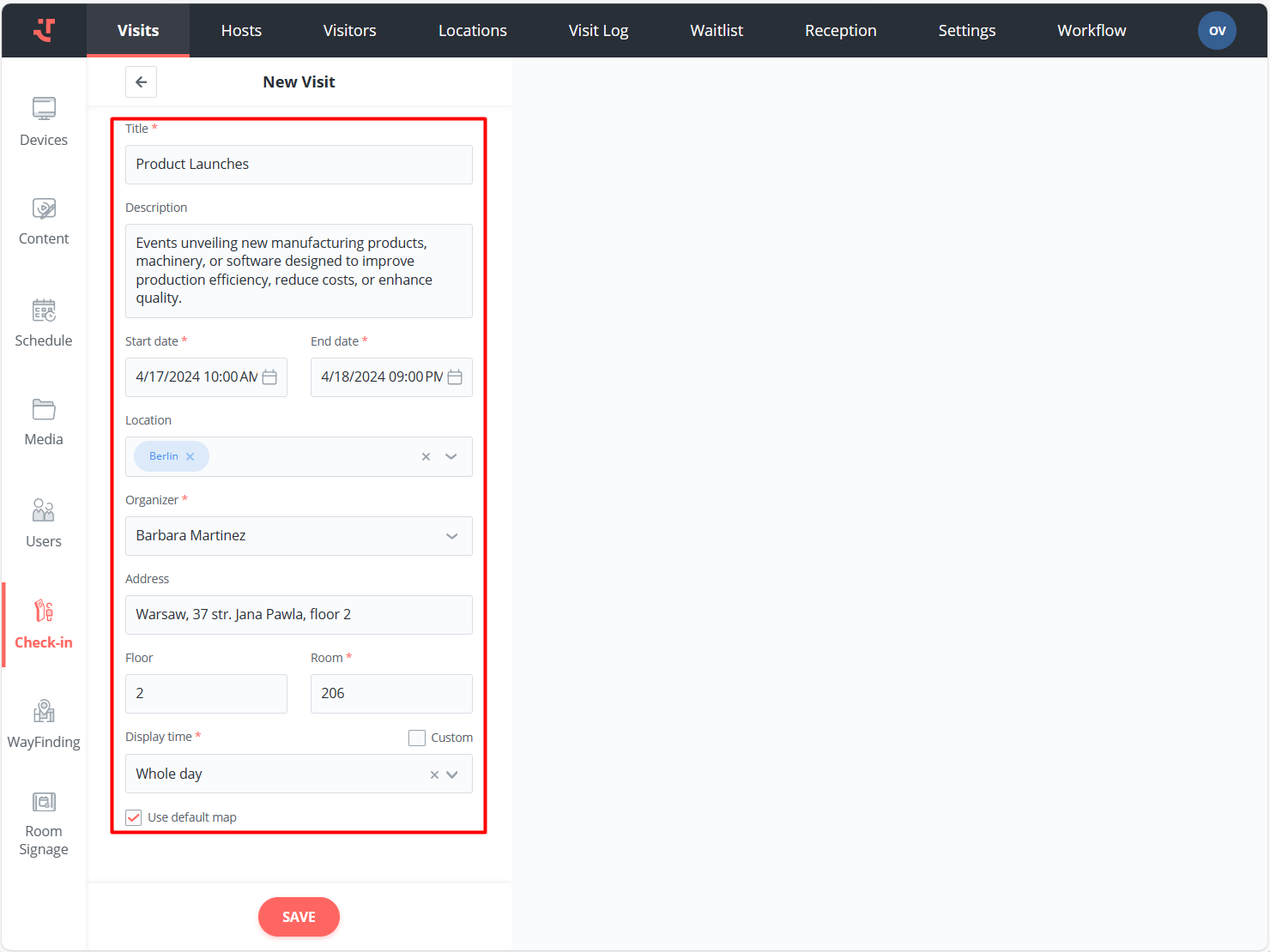Switch to the Visit Log tab
This screenshot has height=952, width=1270.
(x=598, y=31)
